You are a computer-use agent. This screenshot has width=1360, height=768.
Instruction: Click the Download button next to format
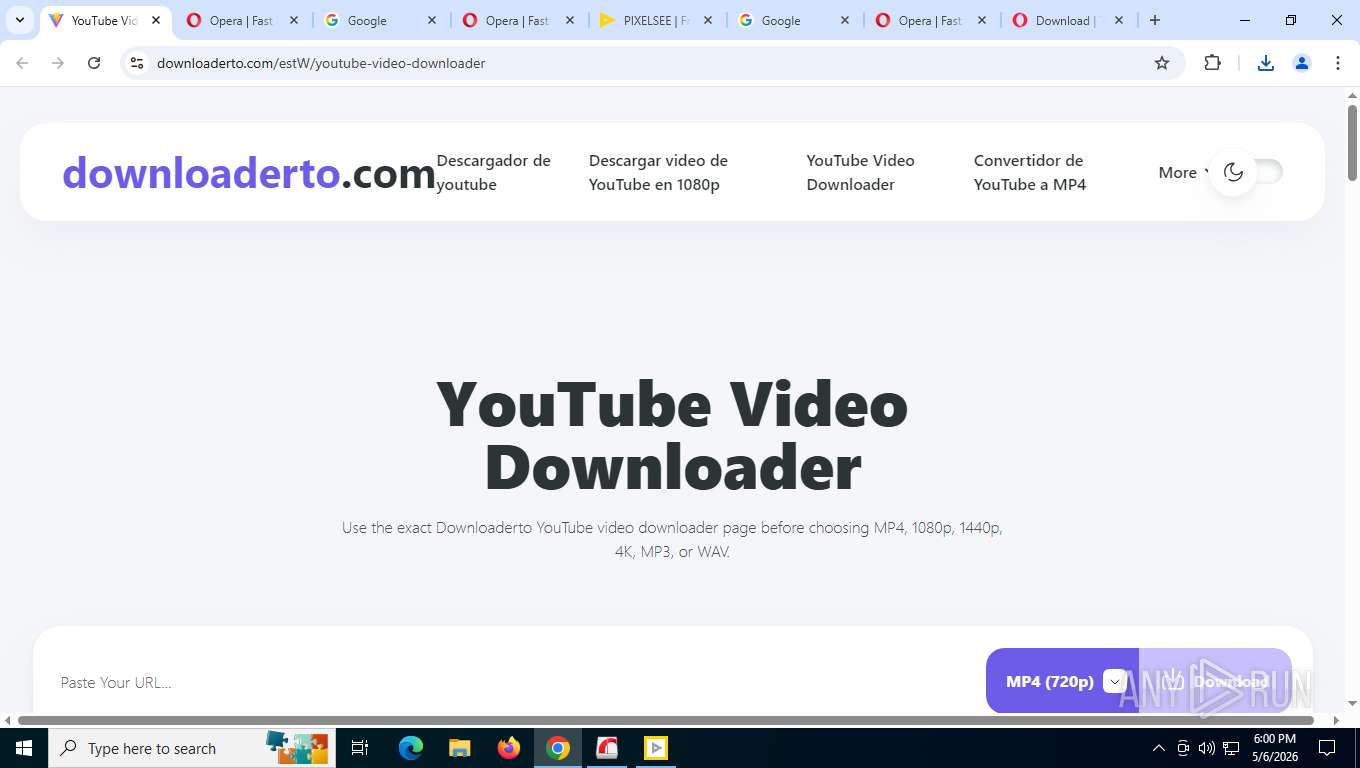[x=1215, y=682]
